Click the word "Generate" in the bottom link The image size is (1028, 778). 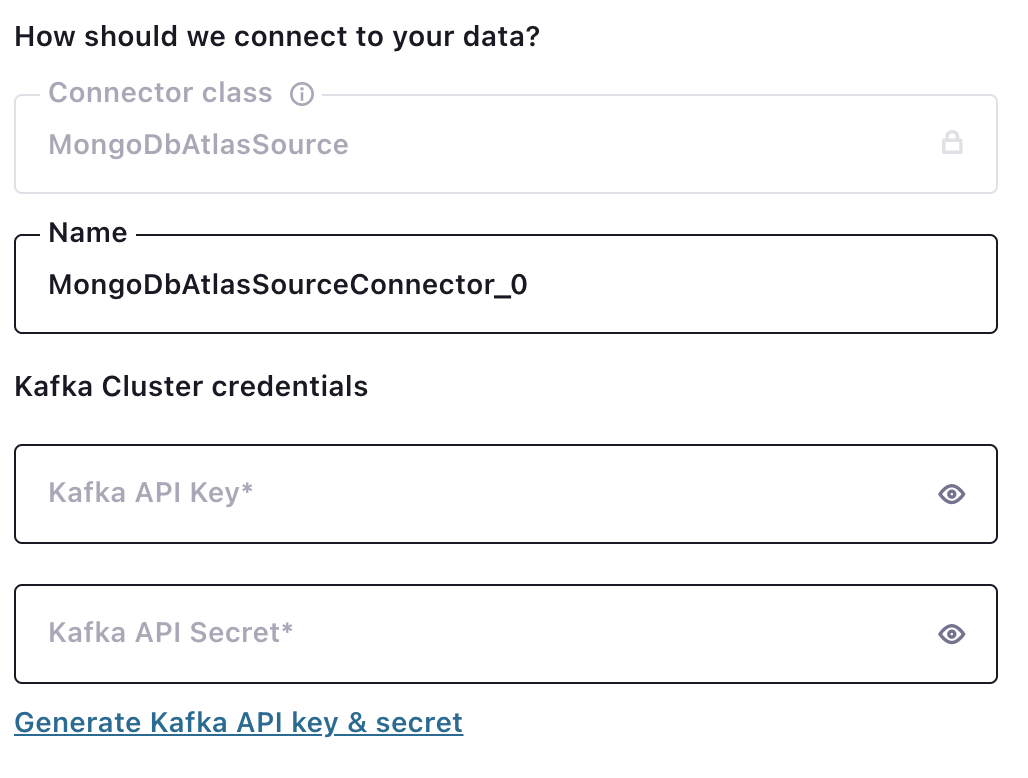pos(78,722)
